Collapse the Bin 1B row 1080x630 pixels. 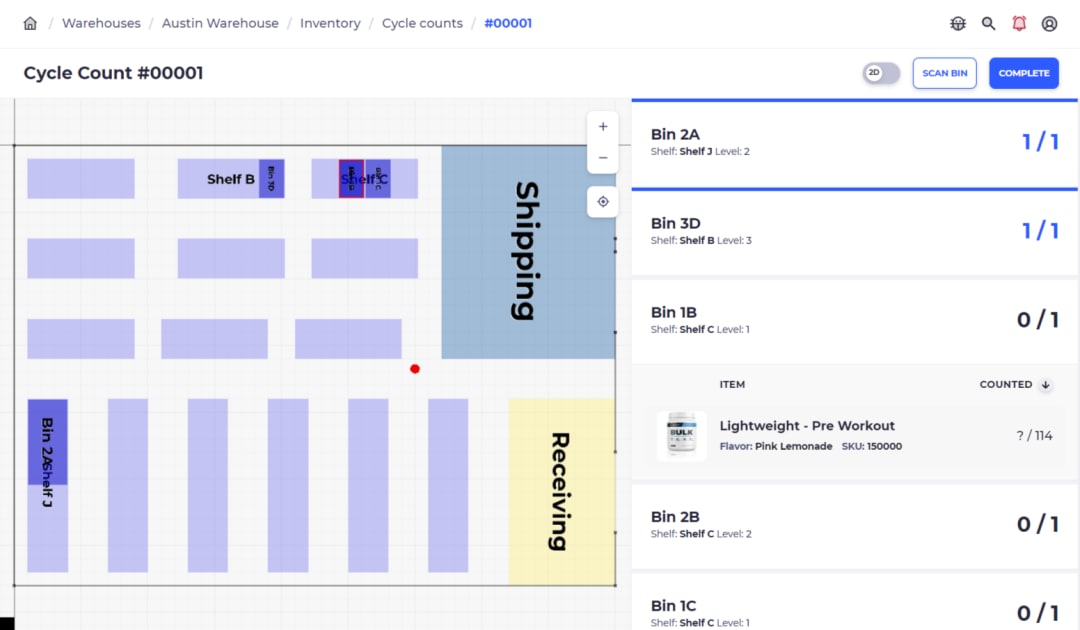[854, 321]
